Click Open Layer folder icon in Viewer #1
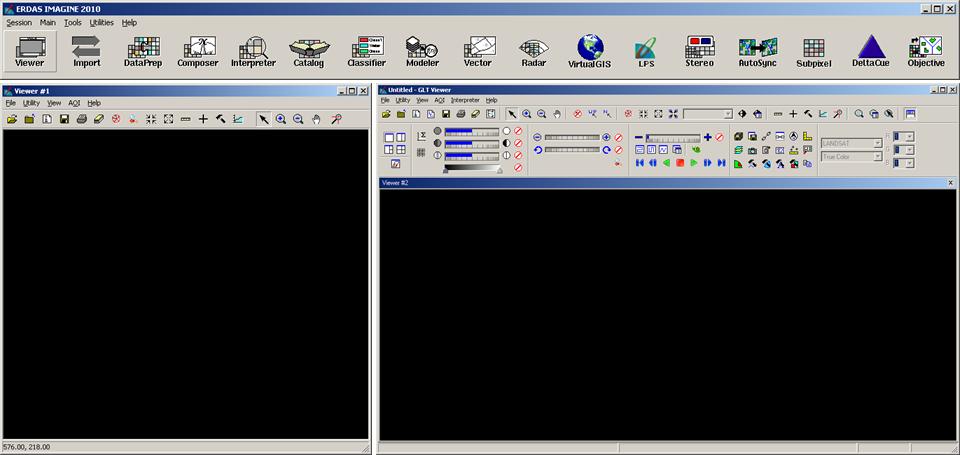The width and height of the screenshot is (960, 455). point(12,119)
